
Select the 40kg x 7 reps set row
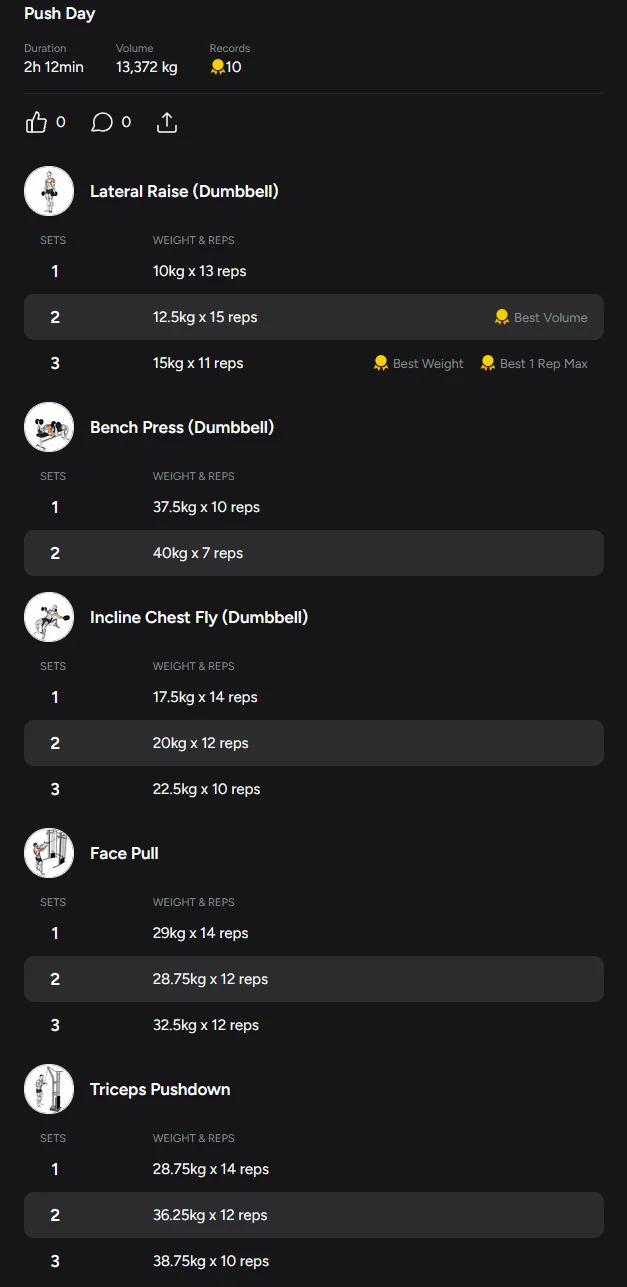(314, 553)
